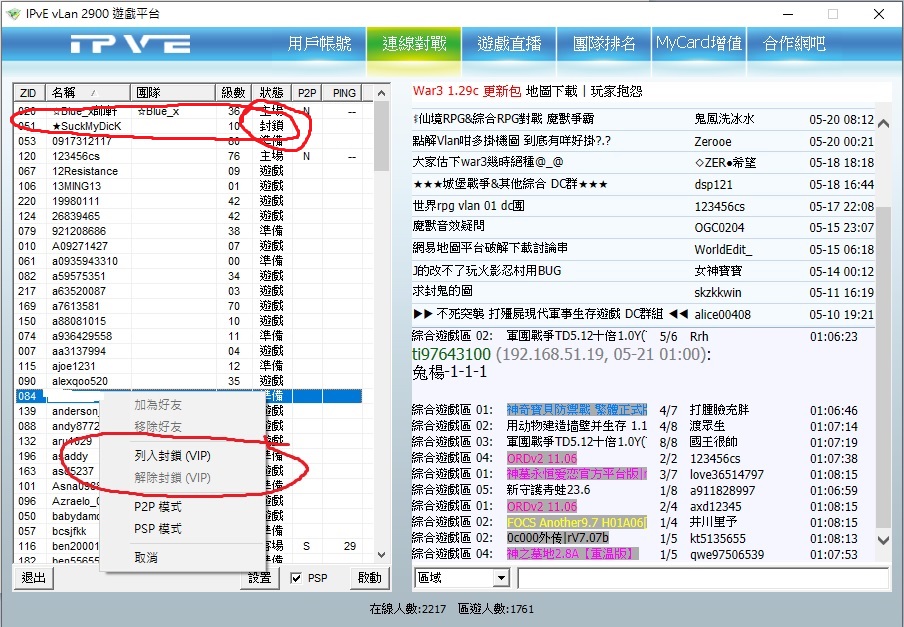
Task: Open the 用戶帳號 tab
Action: pyautogui.click(x=319, y=44)
